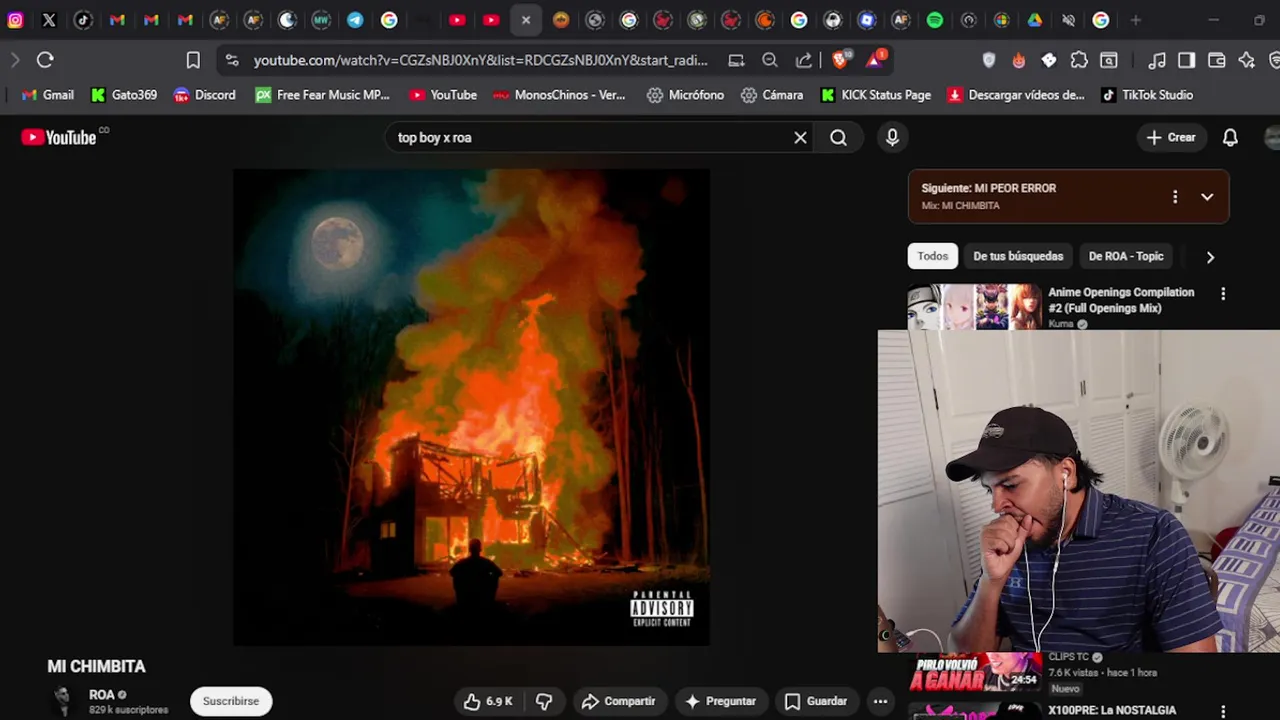The image size is (1280, 720).
Task: Close the active YouTube tab
Action: click(x=525, y=20)
